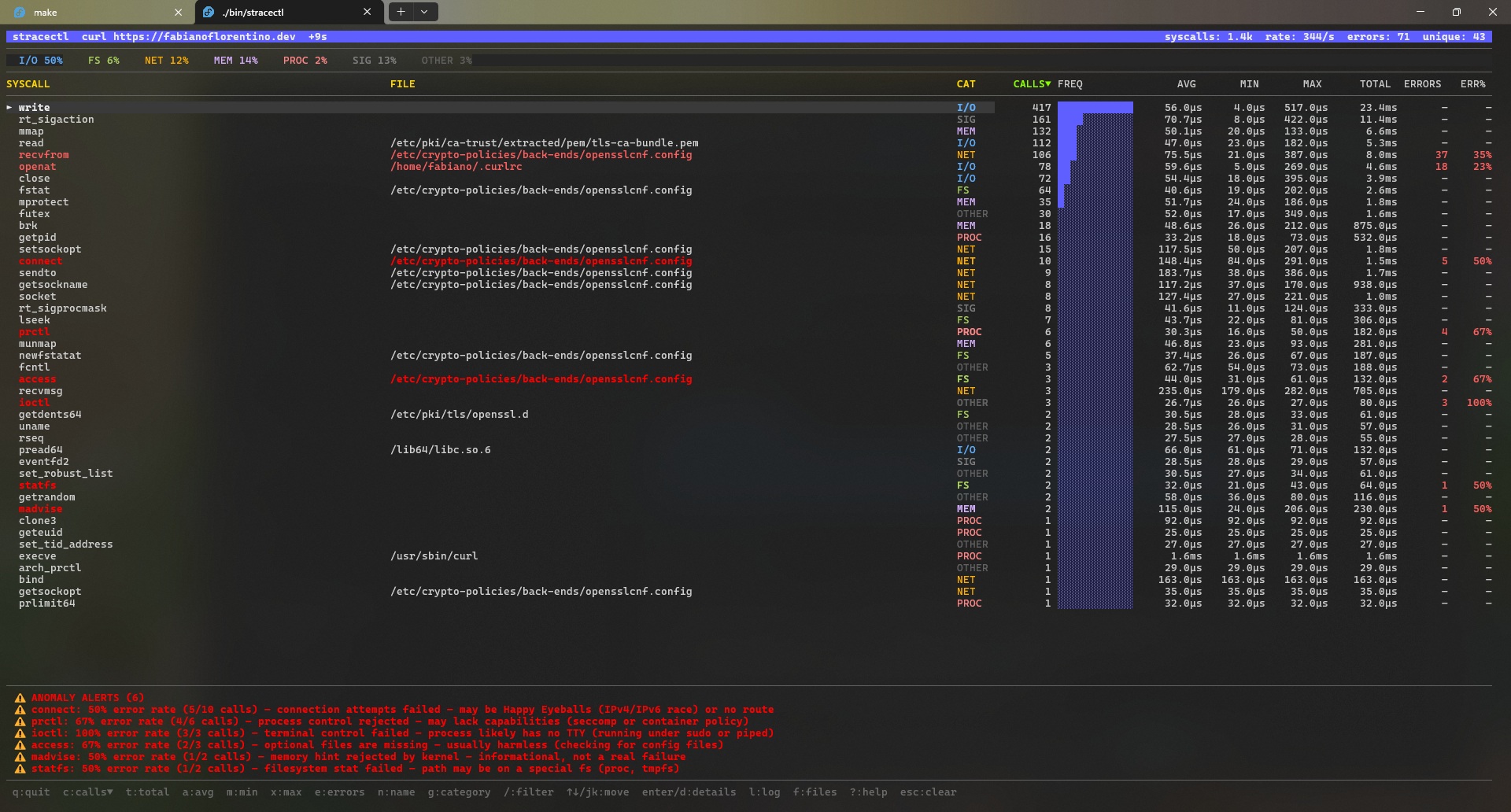Expand the write syscall row details
The image size is (1511, 812).
[9, 107]
